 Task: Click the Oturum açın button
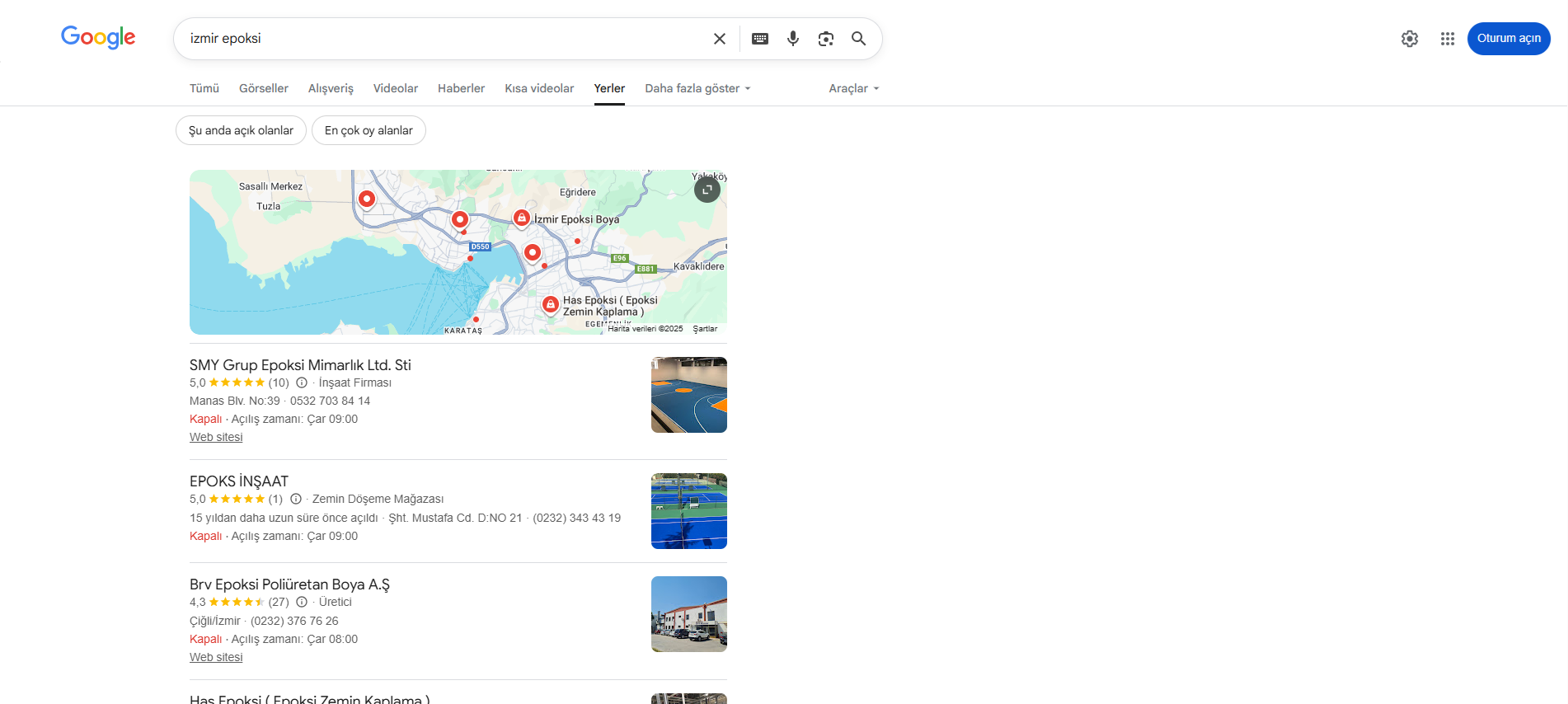[x=1508, y=38]
